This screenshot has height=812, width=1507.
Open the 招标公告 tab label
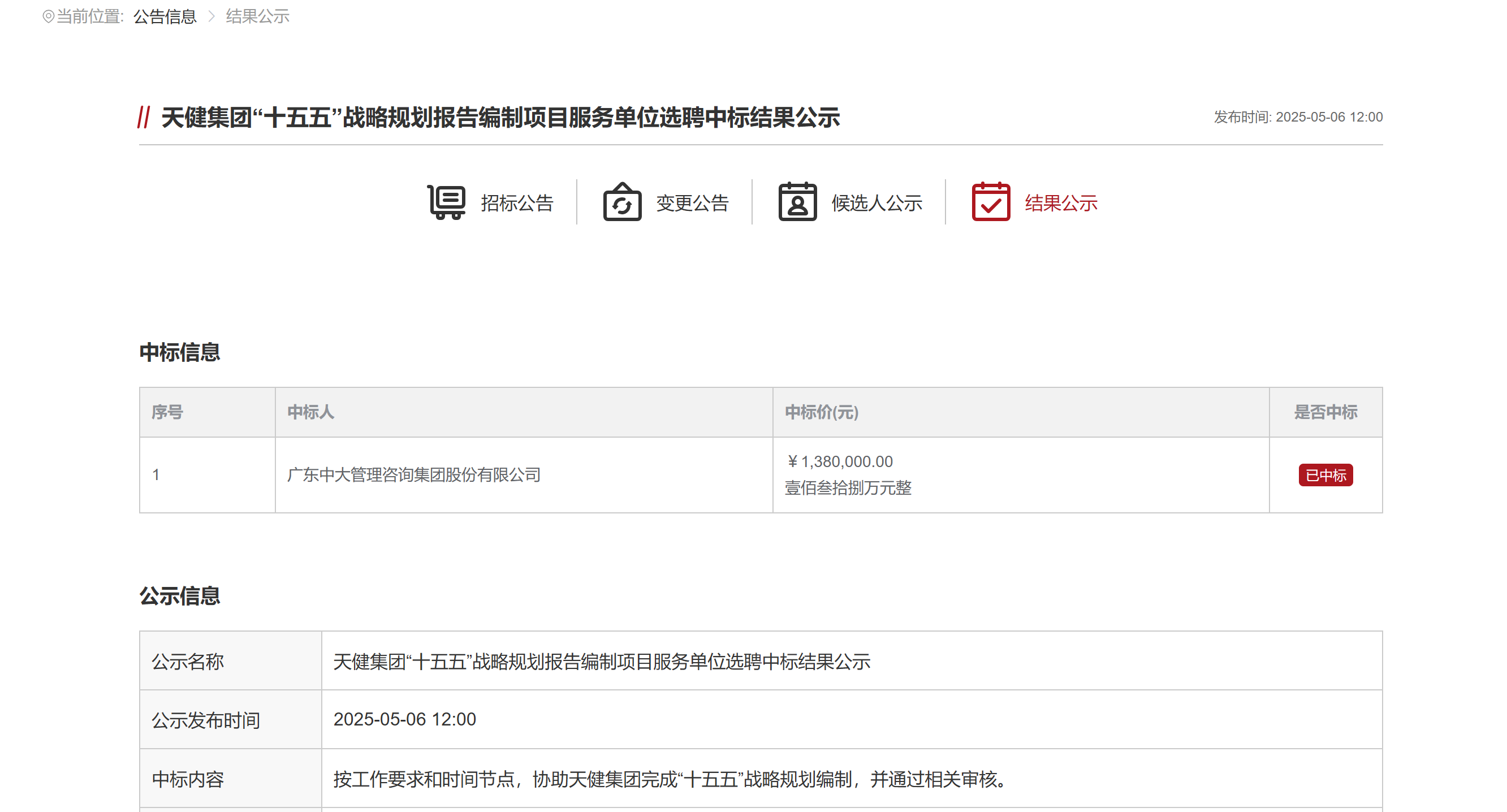click(517, 203)
